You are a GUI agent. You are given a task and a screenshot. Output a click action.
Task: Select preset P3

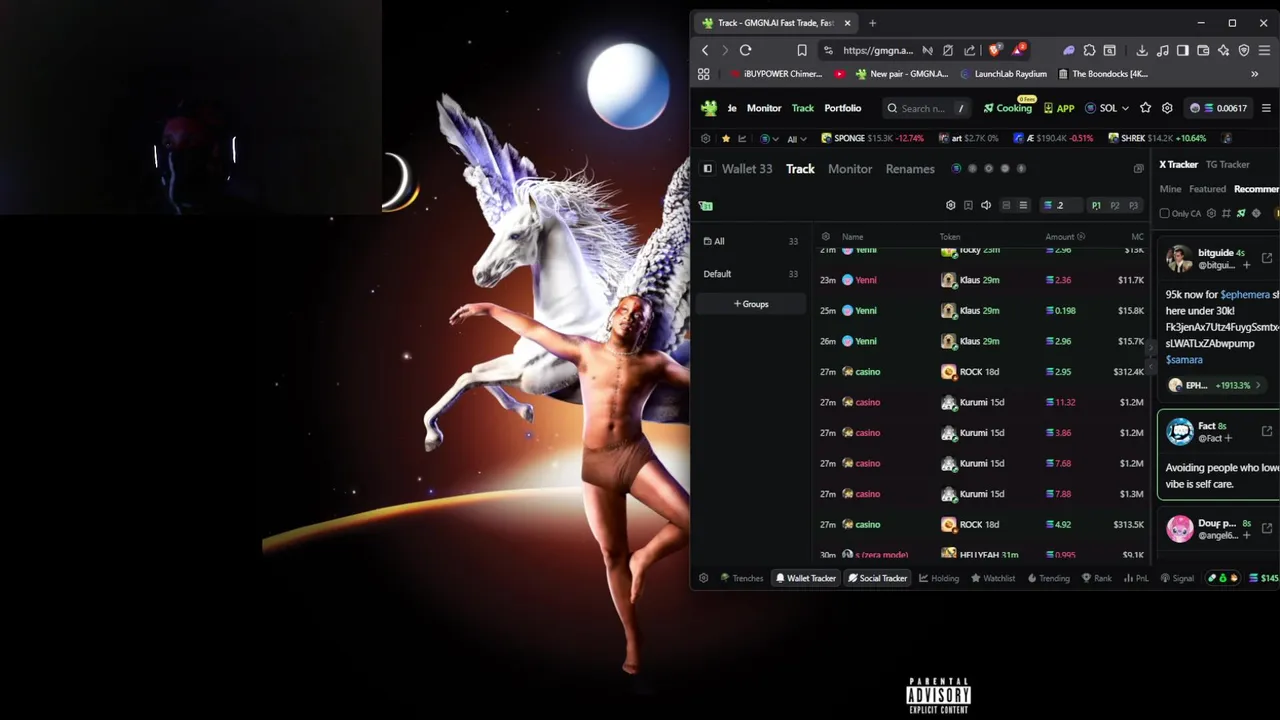point(1133,205)
